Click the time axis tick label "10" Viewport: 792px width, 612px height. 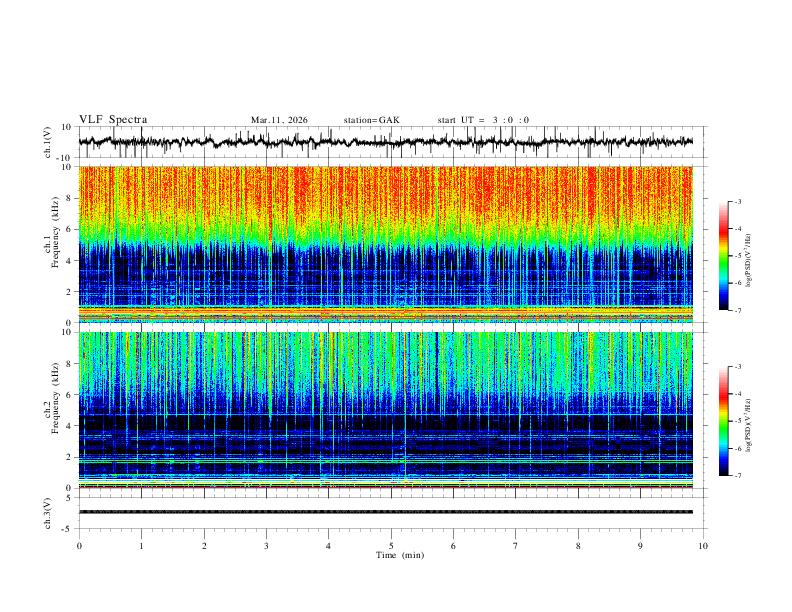(x=703, y=546)
